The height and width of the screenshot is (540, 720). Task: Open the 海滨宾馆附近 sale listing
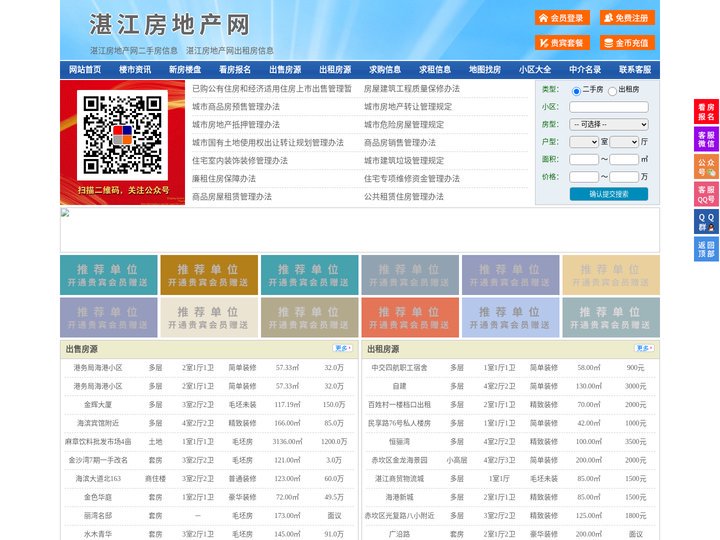tap(98, 423)
